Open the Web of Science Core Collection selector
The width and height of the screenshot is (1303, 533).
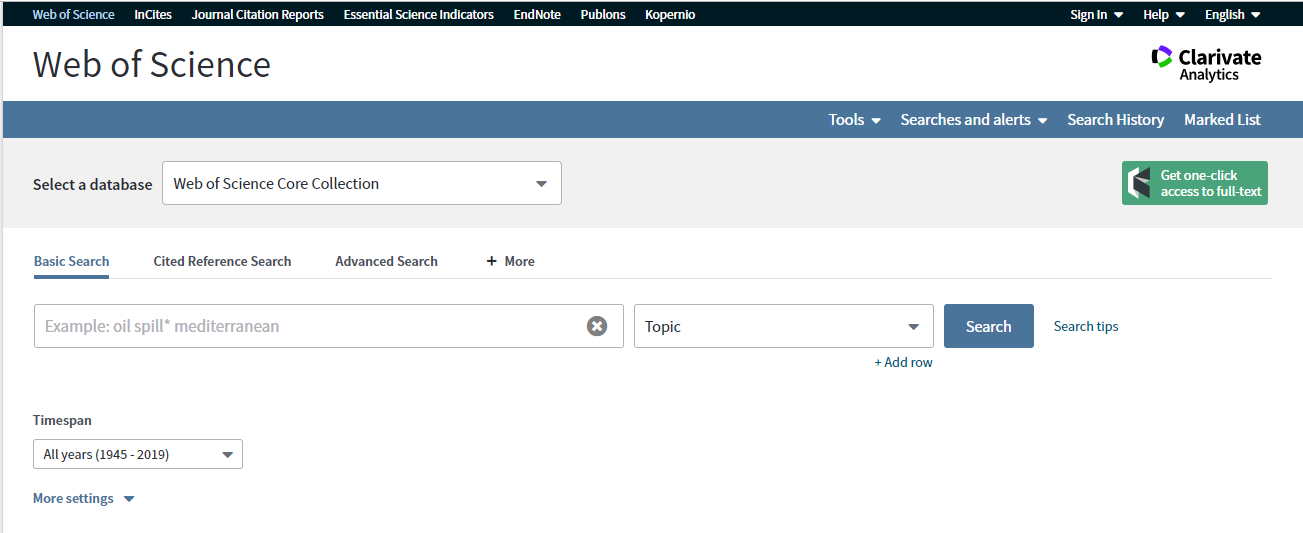[x=362, y=183]
